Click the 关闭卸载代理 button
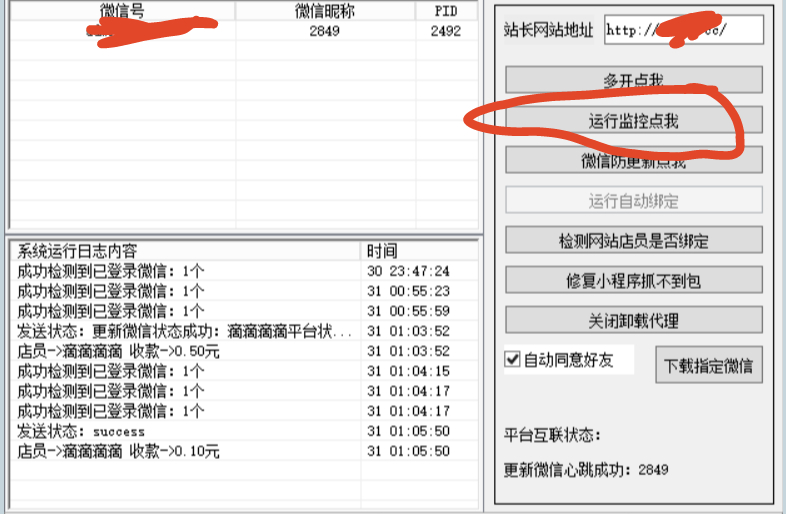The height and width of the screenshot is (514, 786). point(634,320)
